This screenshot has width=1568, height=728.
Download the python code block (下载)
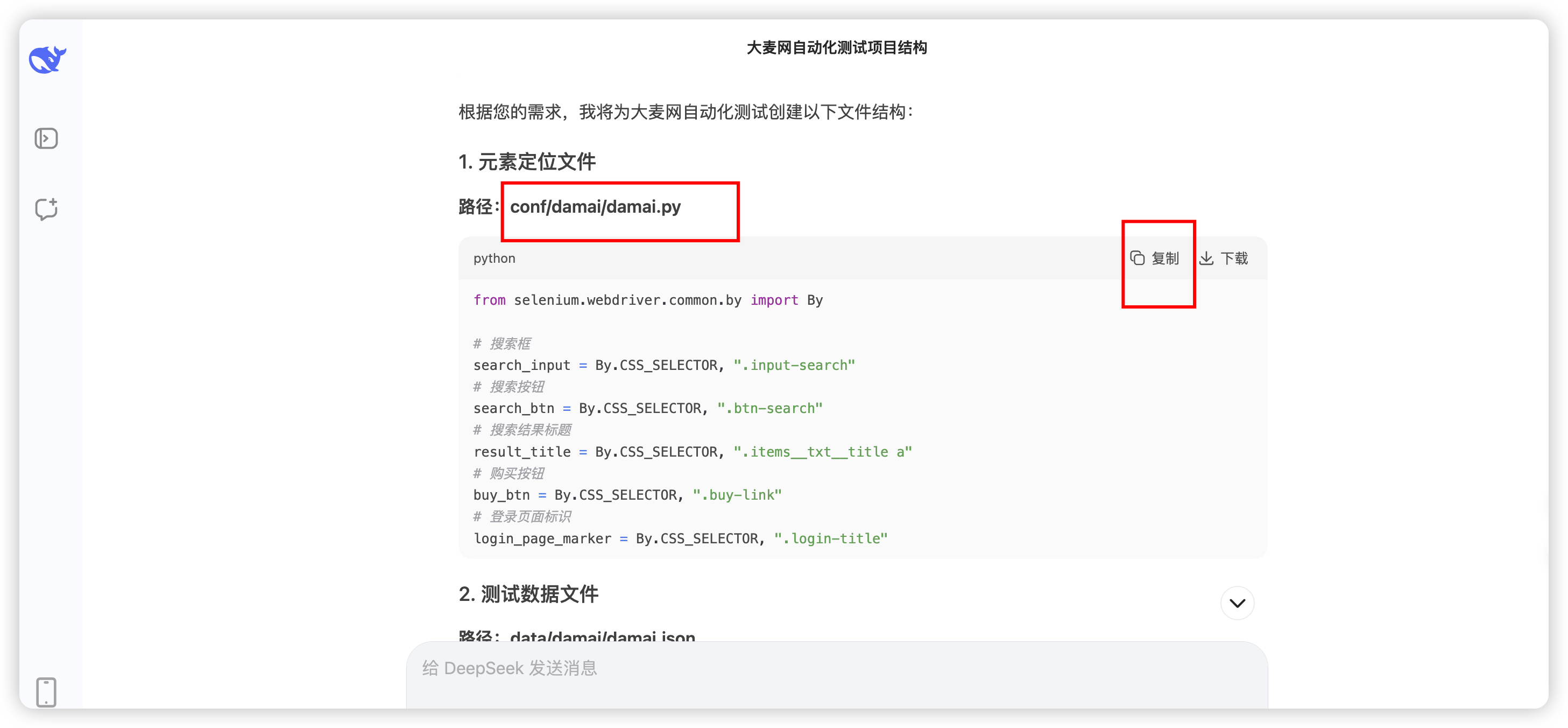tap(1224, 258)
